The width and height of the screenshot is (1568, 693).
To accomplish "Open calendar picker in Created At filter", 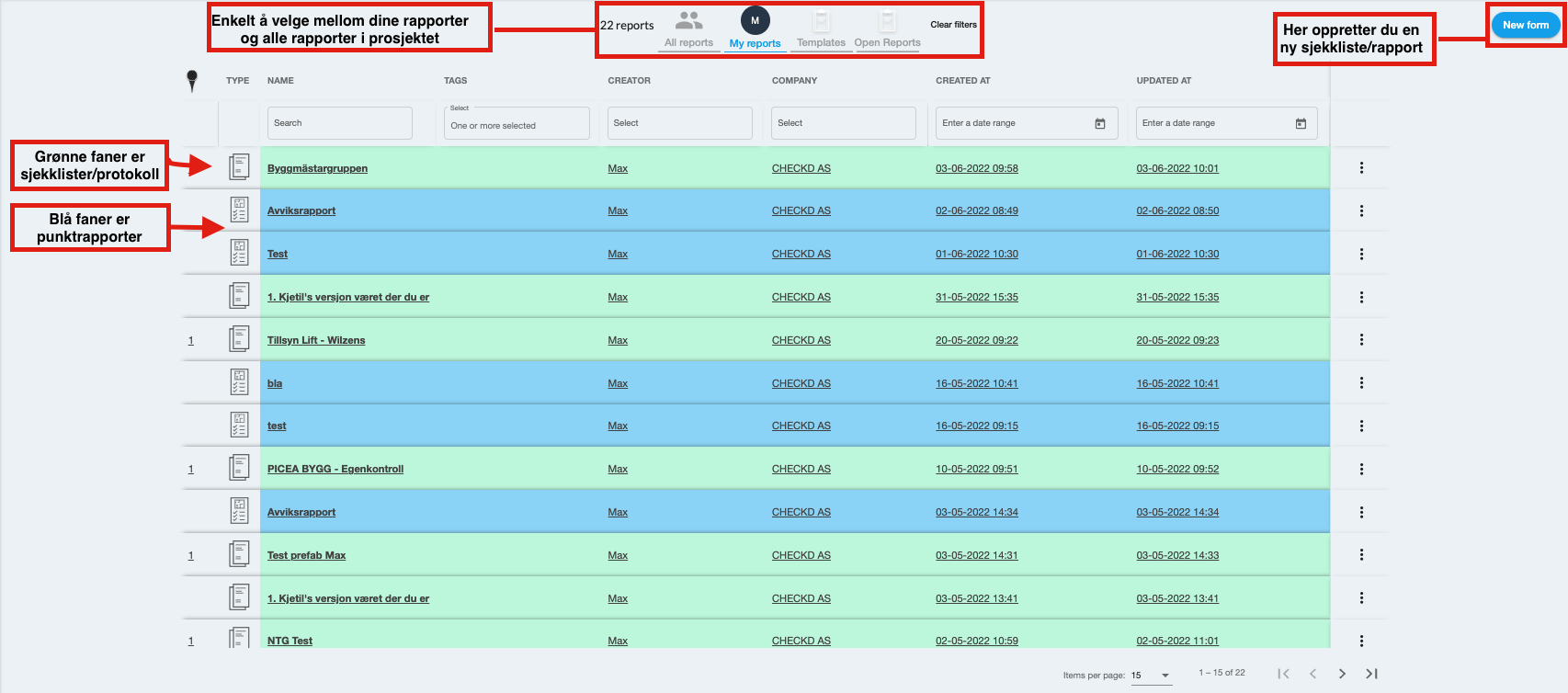I will (1099, 123).
